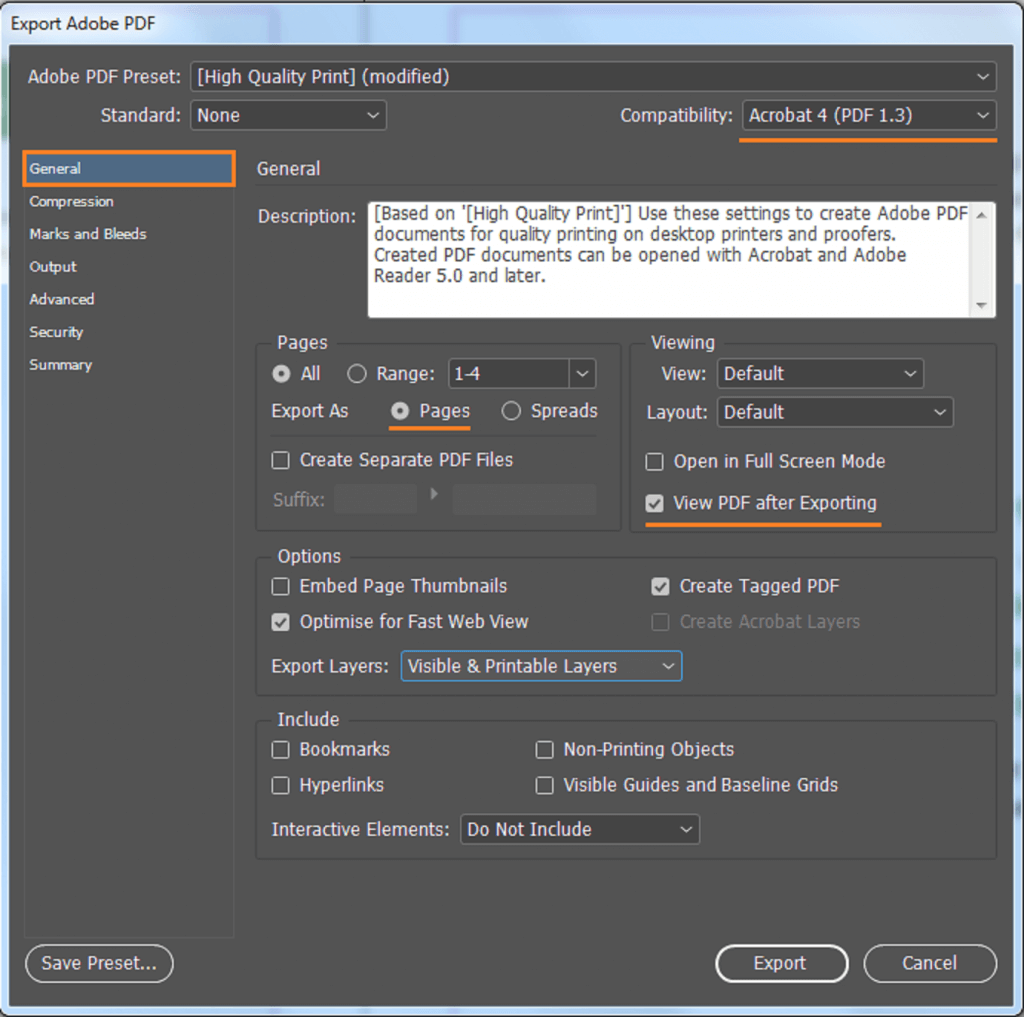Go to the Output section

[53, 266]
